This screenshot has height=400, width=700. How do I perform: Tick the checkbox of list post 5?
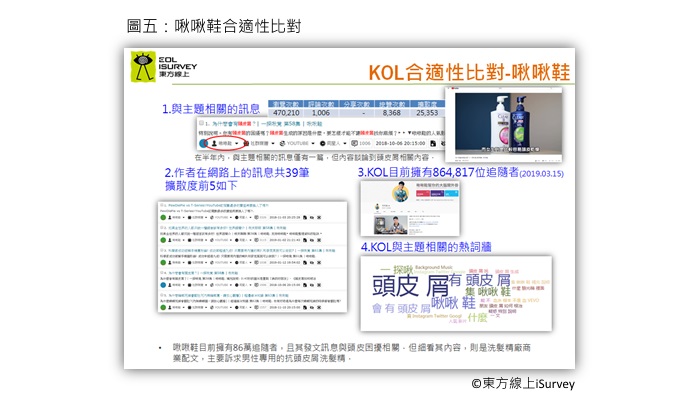click(162, 295)
